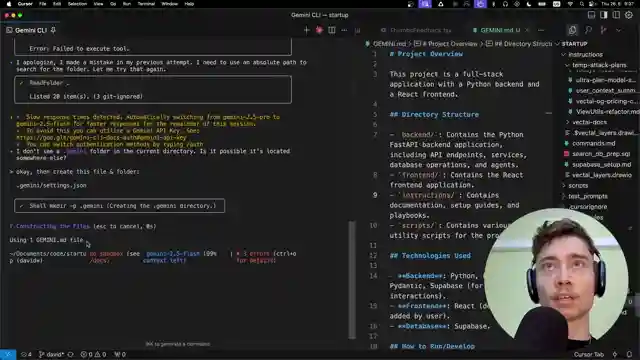Click the sync changes icon in status bar
The height and width of the screenshot is (360, 640).
point(71,354)
